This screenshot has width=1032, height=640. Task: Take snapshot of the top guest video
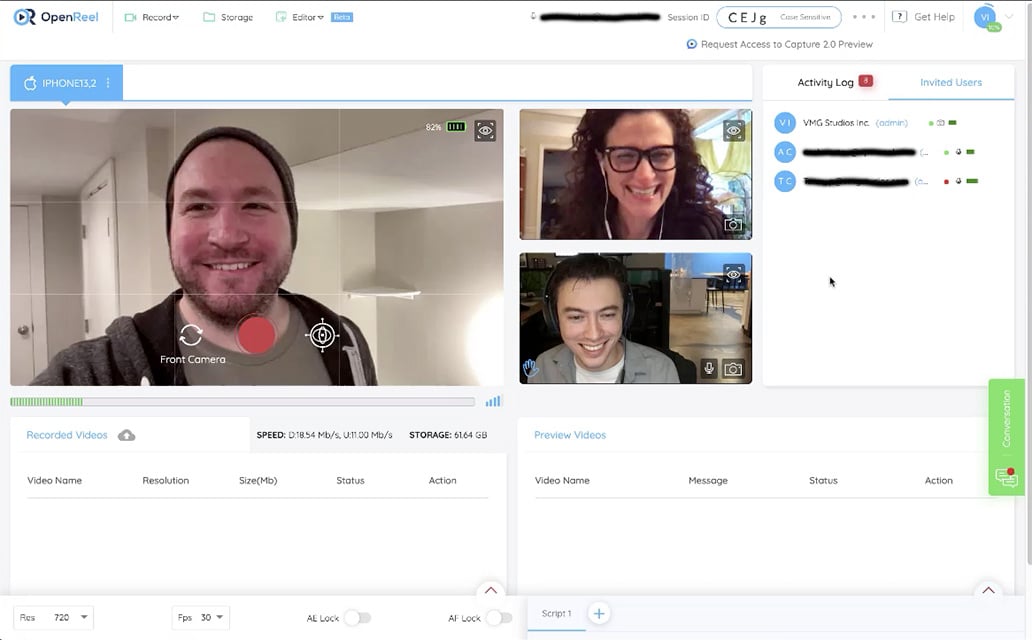[734, 225]
